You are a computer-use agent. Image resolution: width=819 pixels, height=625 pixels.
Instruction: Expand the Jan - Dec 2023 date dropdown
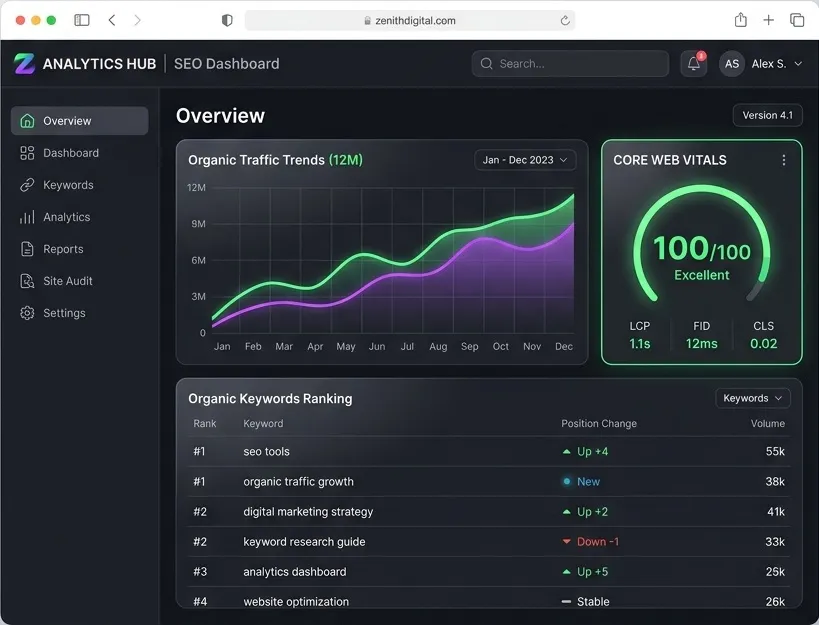525,160
